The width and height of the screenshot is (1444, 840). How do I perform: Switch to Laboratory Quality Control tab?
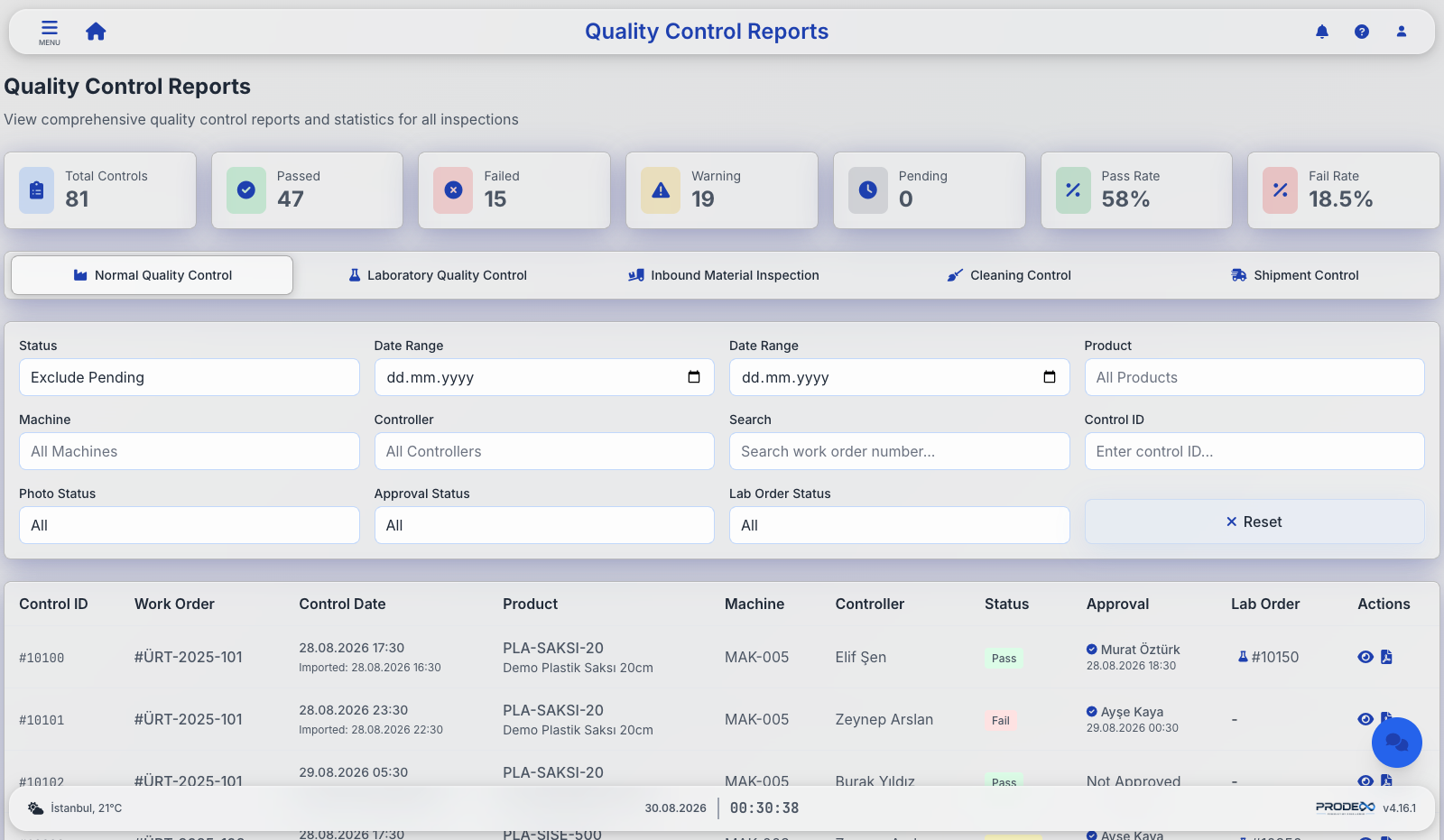(x=438, y=275)
